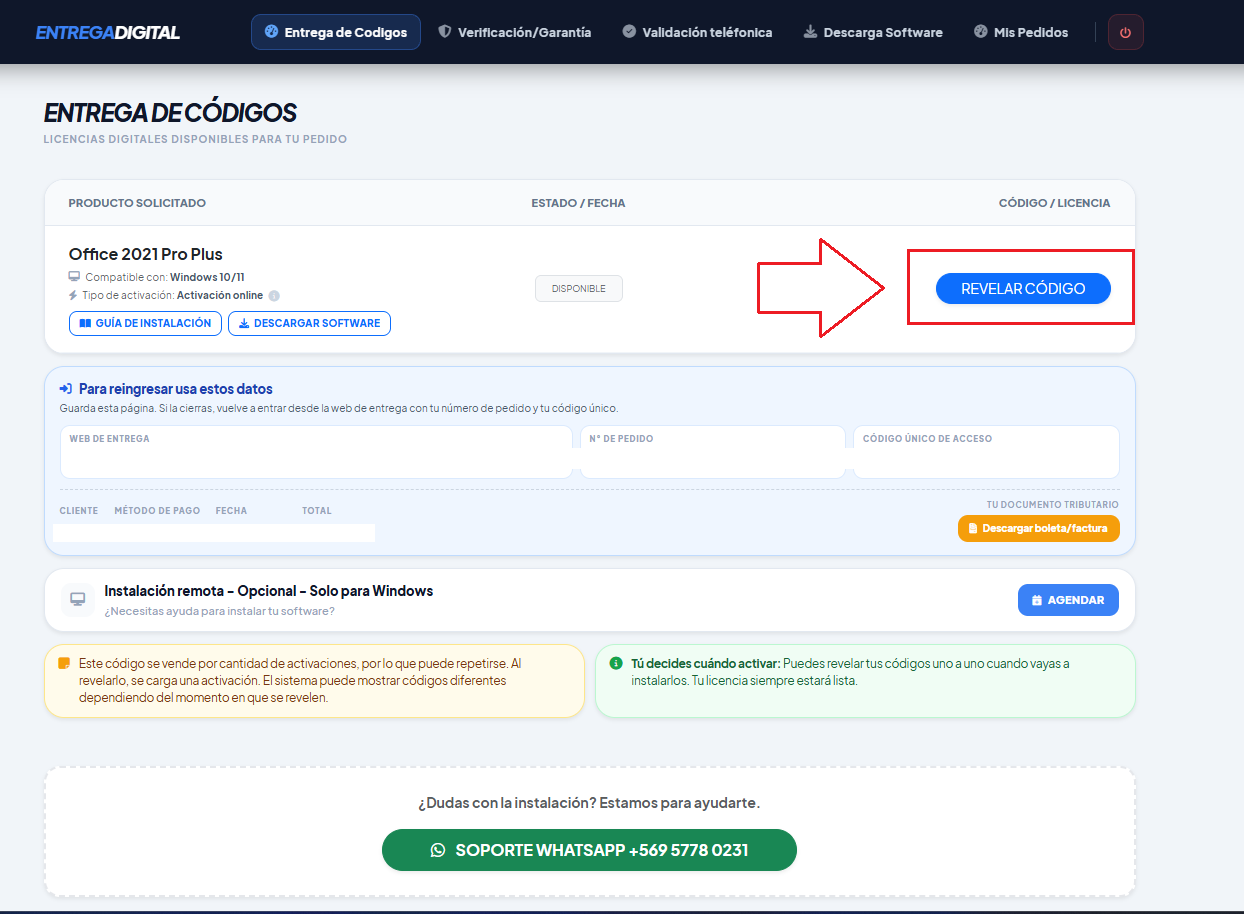Click the TOTAL label
1244x914 pixels.
[x=317, y=511]
